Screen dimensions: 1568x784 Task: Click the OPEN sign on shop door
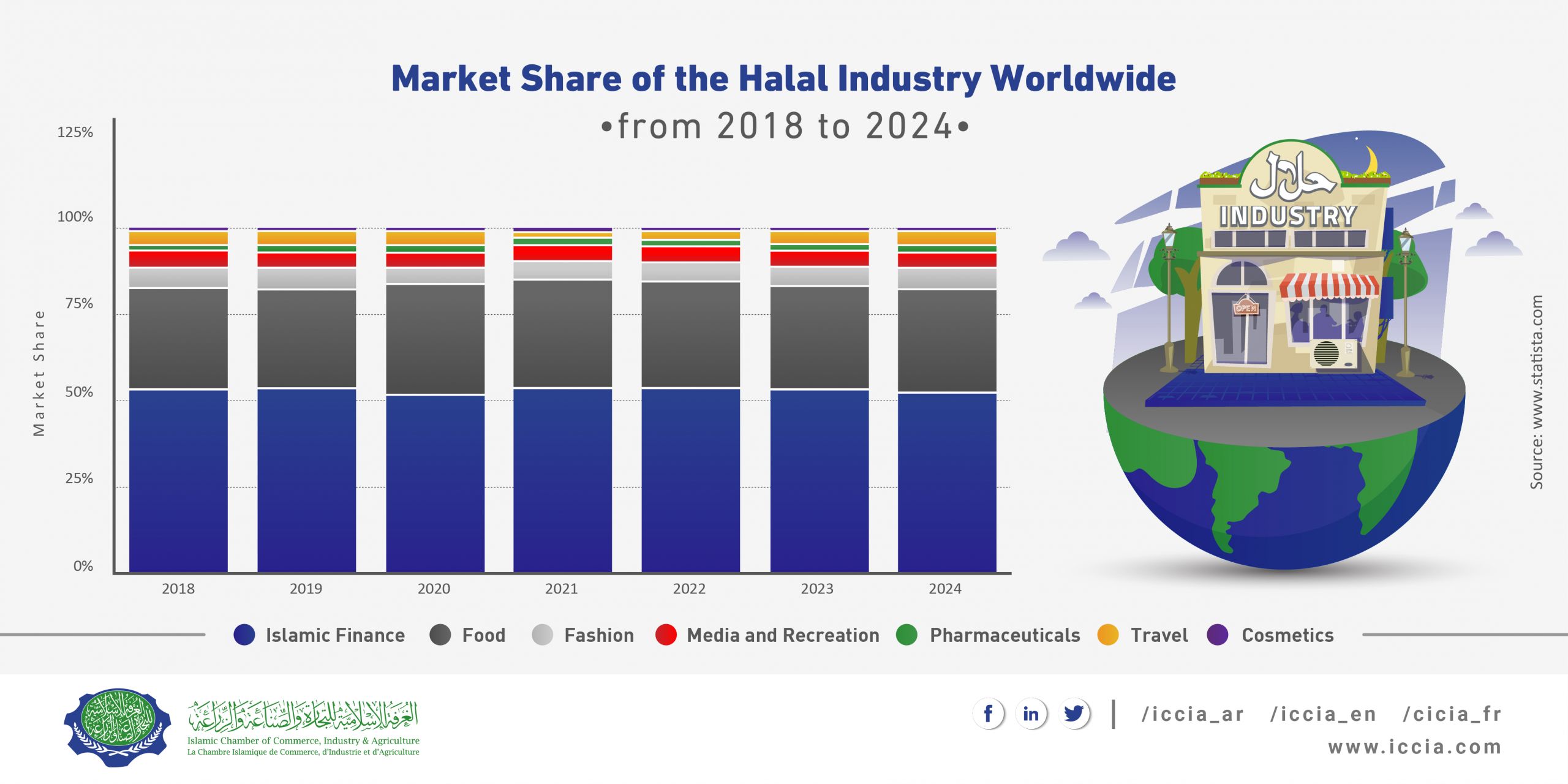(x=1246, y=307)
